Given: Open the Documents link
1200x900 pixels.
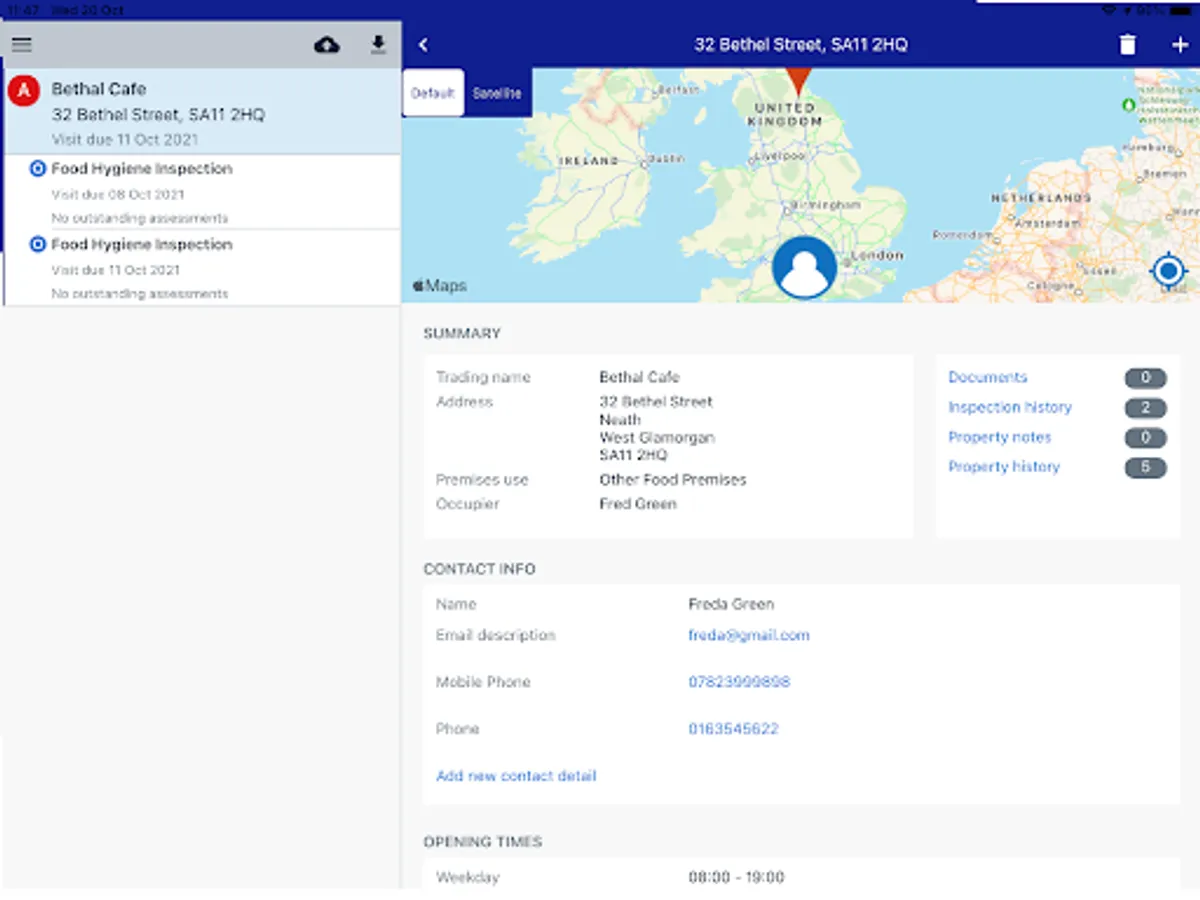Looking at the screenshot, I should tap(987, 377).
